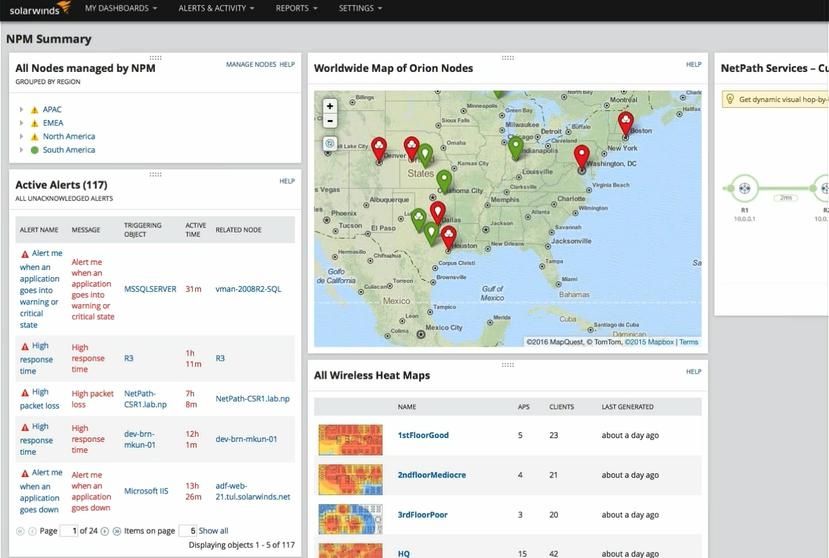
Task: Go to the last alerts page
Action: (117, 531)
